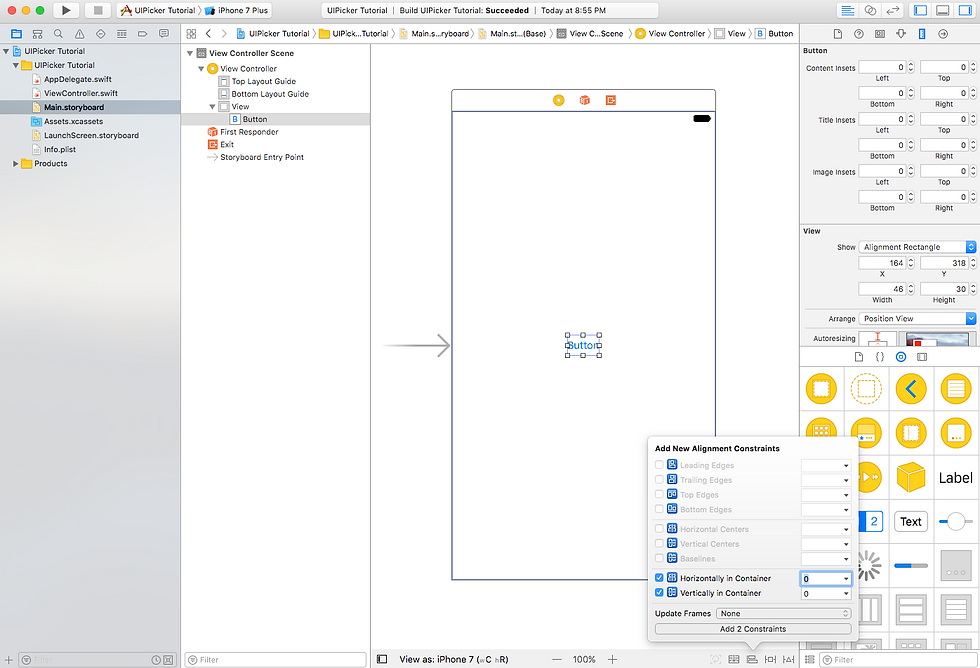The image size is (980, 668).
Task: Tick the Trailing Edges checkbox
Action: coord(659,480)
